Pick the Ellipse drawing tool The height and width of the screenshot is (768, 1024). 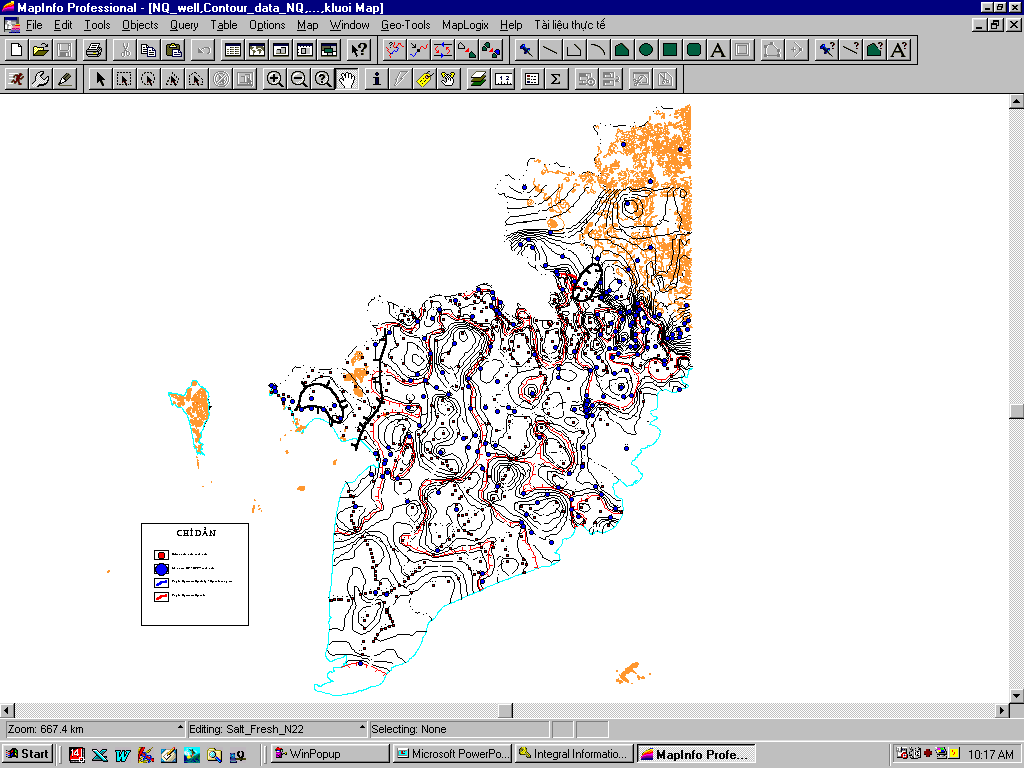point(646,49)
